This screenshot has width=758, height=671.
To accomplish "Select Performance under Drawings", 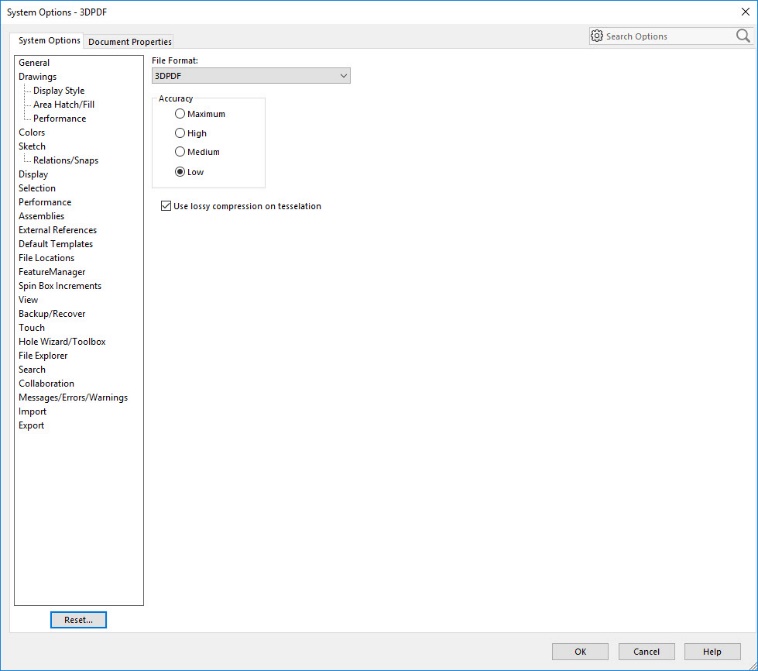I will (59, 119).
